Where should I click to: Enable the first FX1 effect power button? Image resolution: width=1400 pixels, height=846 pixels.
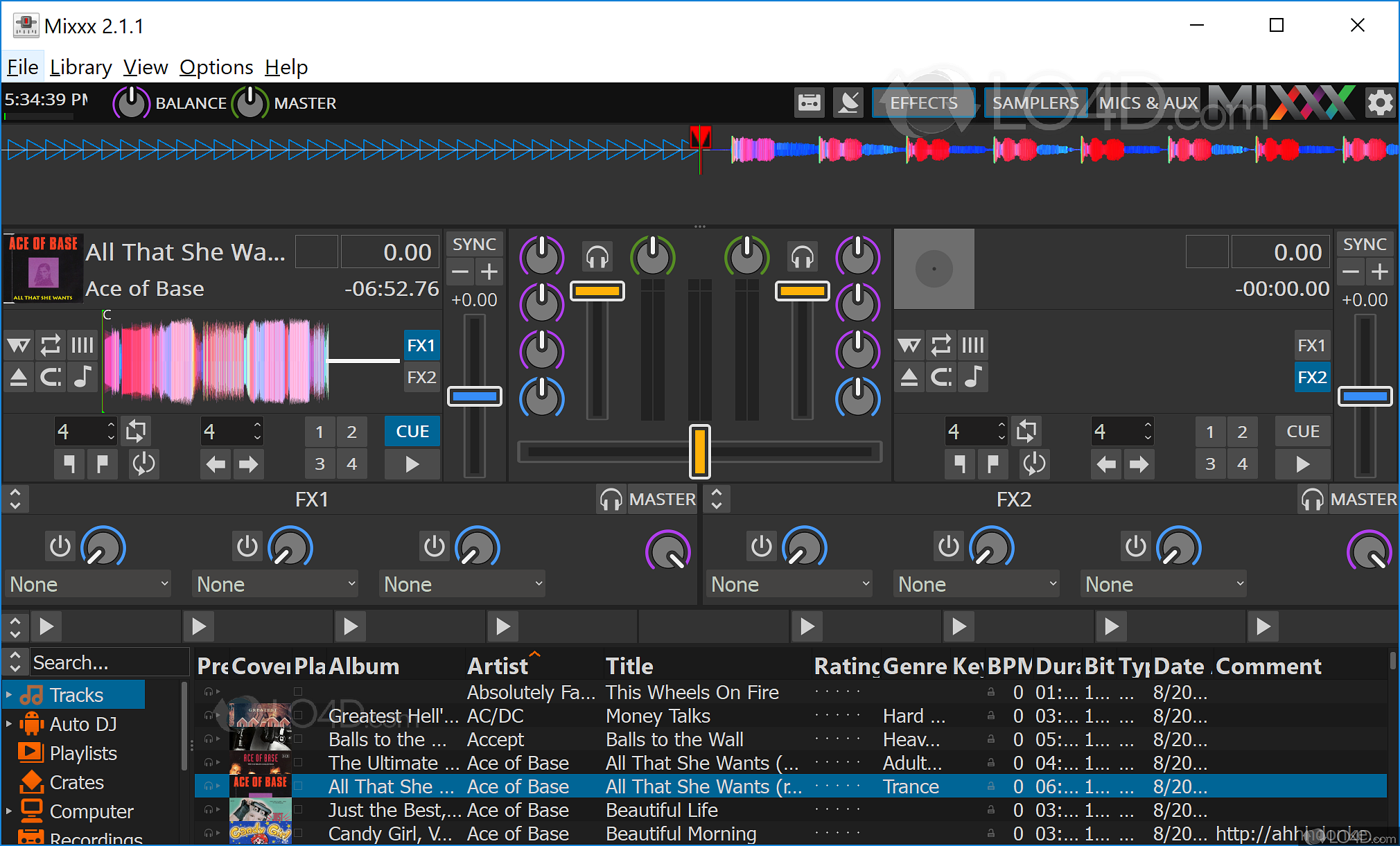coord(60,547)
